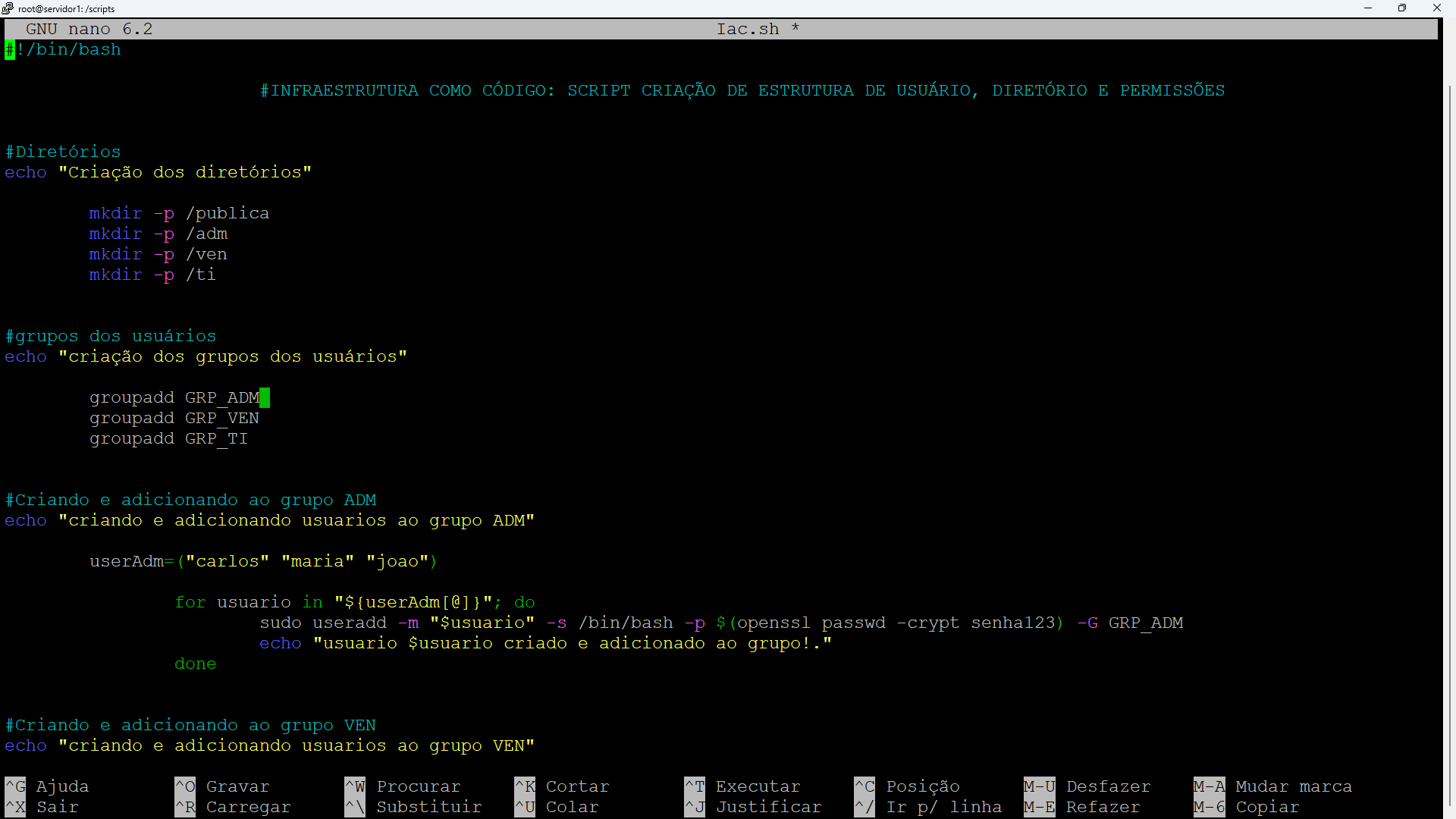Click the M-A Mudar marca shortcut
1456x819 pixels.
coord(1273,786)
